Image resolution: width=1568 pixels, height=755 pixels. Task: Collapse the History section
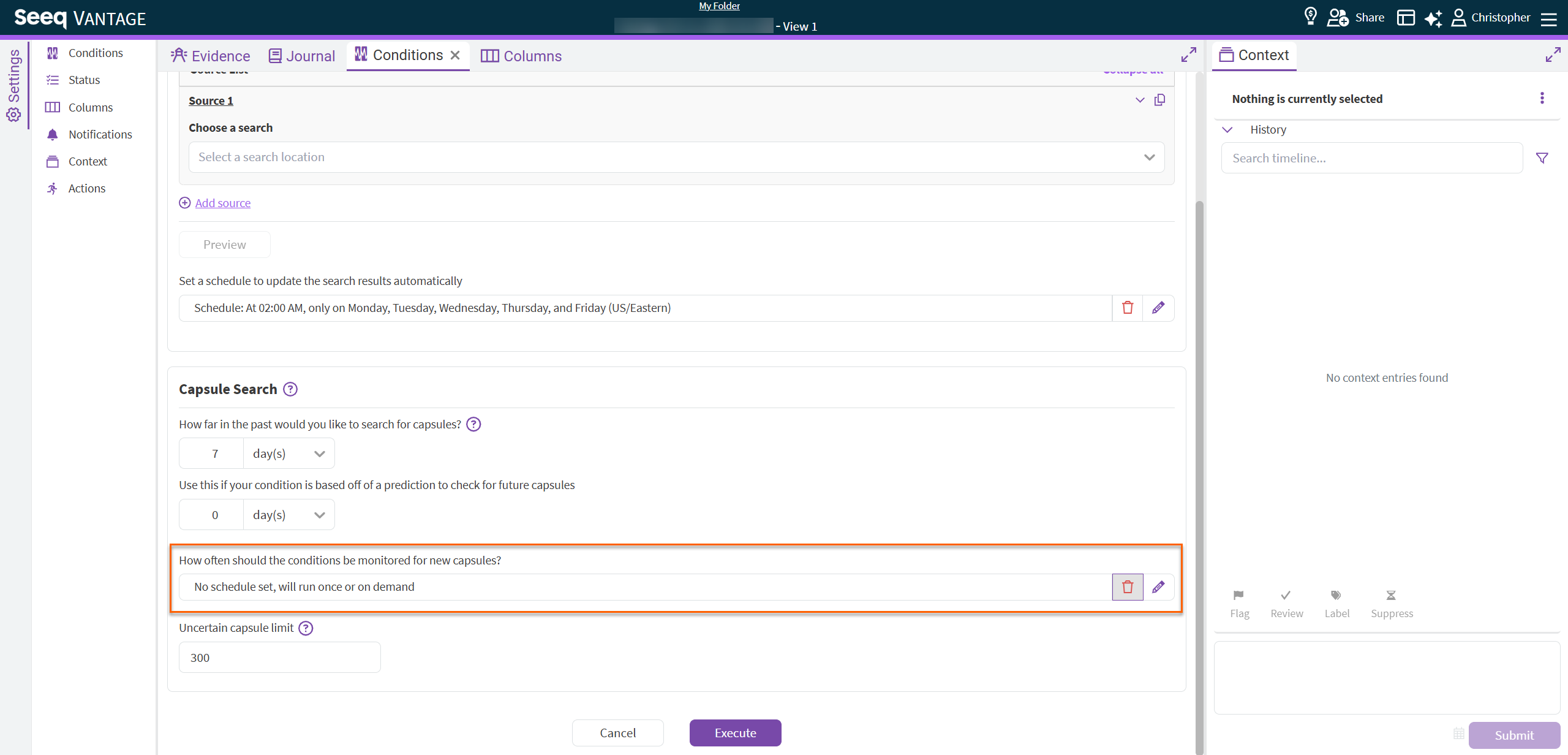click(1227, 130)
